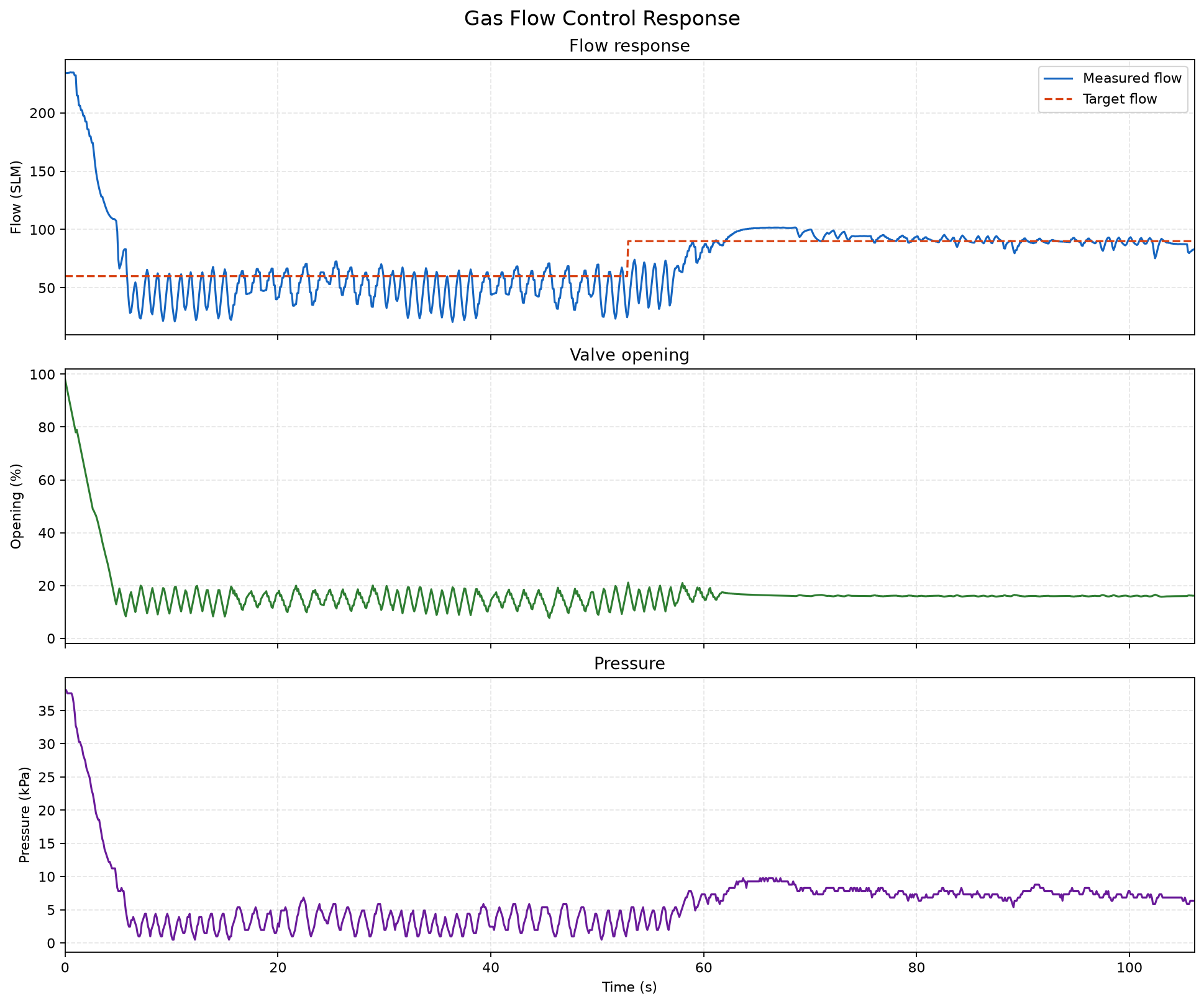Click the Target flow legend entry

1113,99
